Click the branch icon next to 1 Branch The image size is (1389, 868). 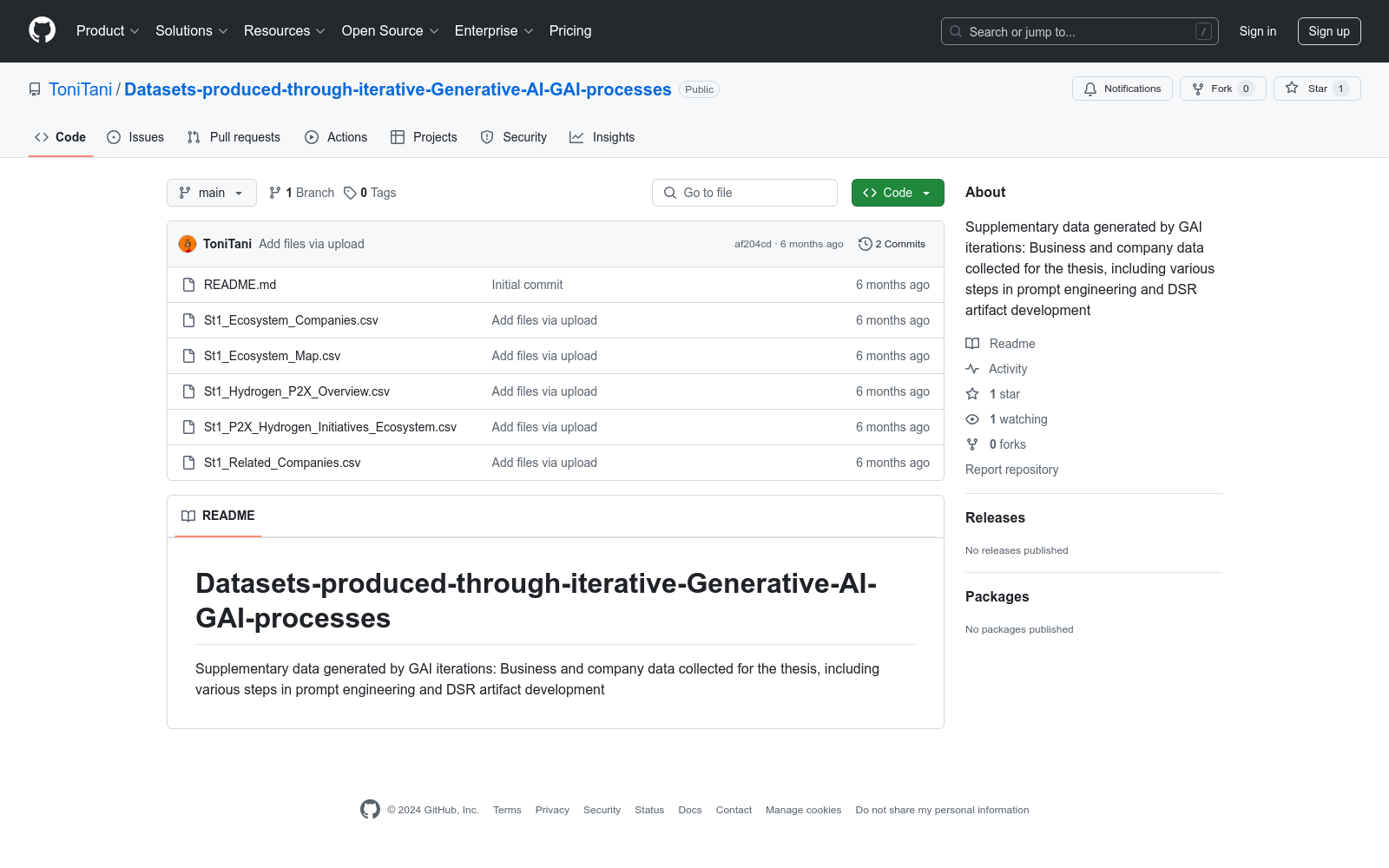click(275, 193)
